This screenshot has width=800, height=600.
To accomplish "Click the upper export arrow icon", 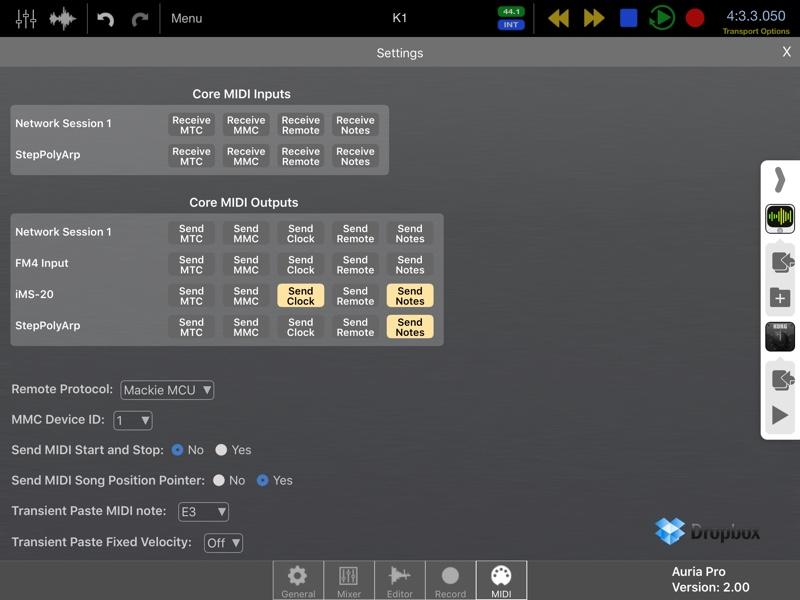I will click(781, 262).
